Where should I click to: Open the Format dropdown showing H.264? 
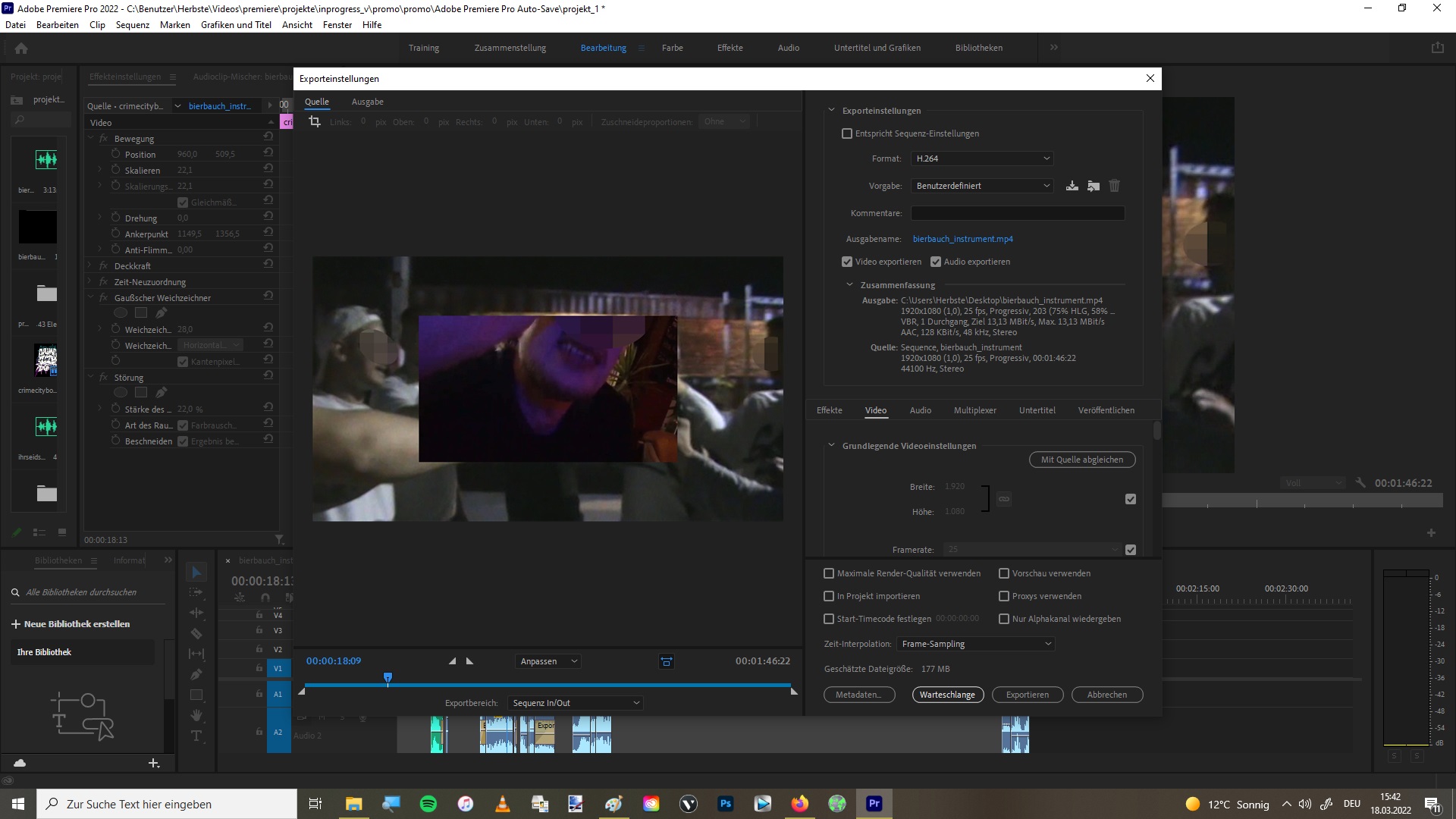pyautogui.click(x=981, y=158)
